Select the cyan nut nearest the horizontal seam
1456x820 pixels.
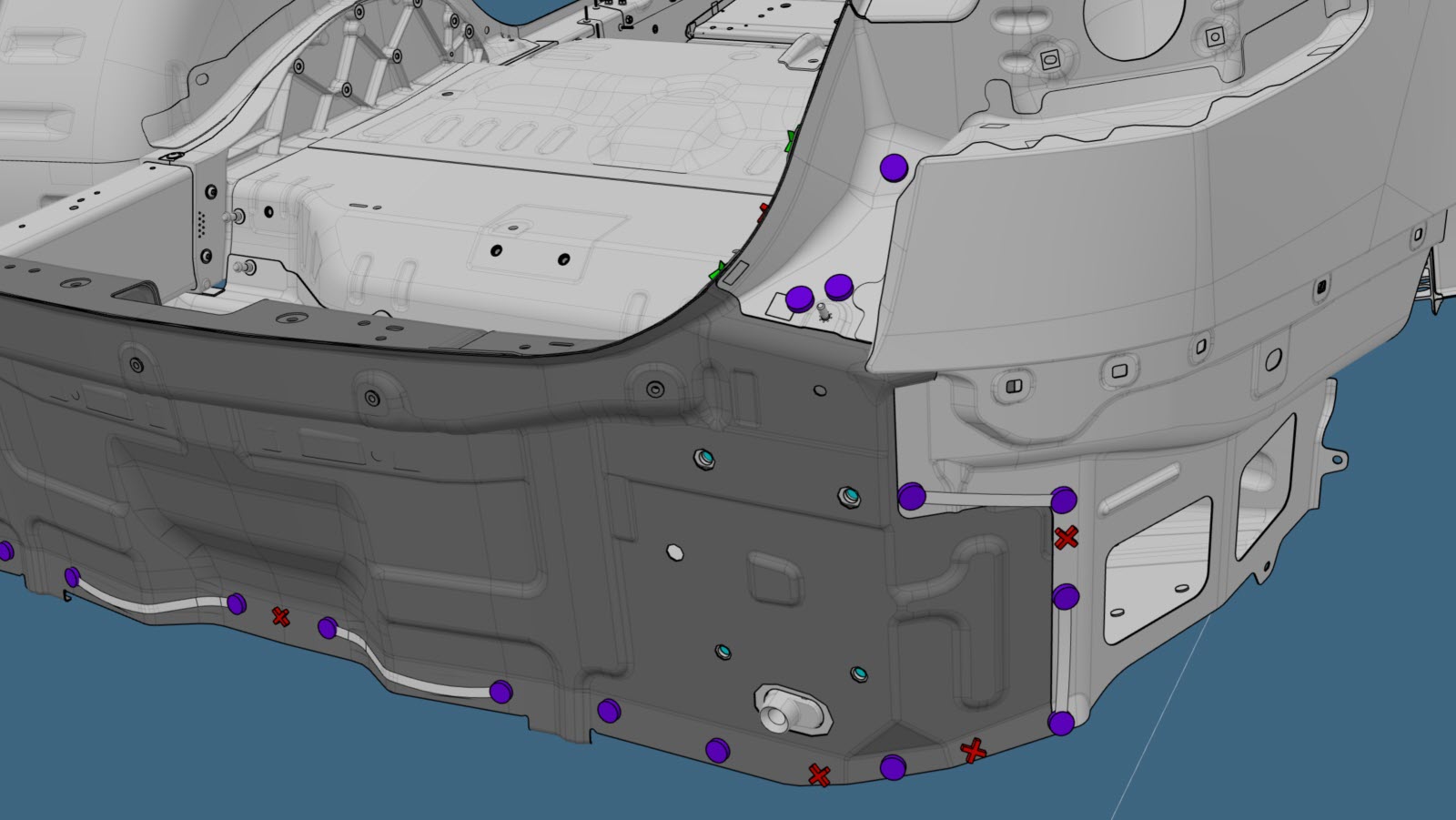click(848, 496)
